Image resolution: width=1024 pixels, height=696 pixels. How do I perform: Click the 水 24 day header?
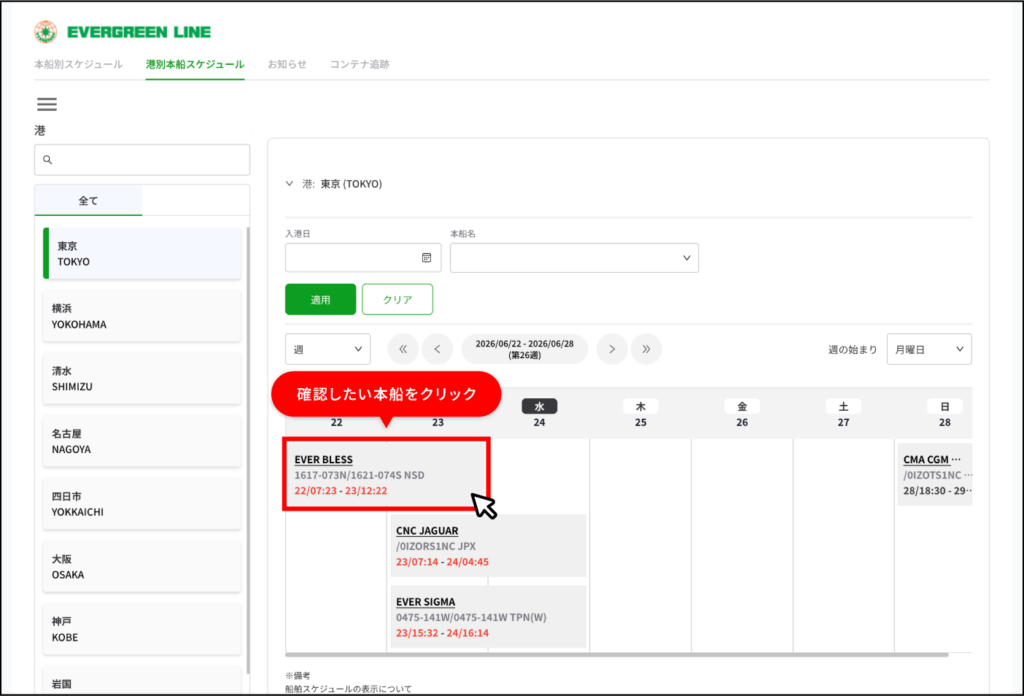pyautogui.click(x=539, y=413)
